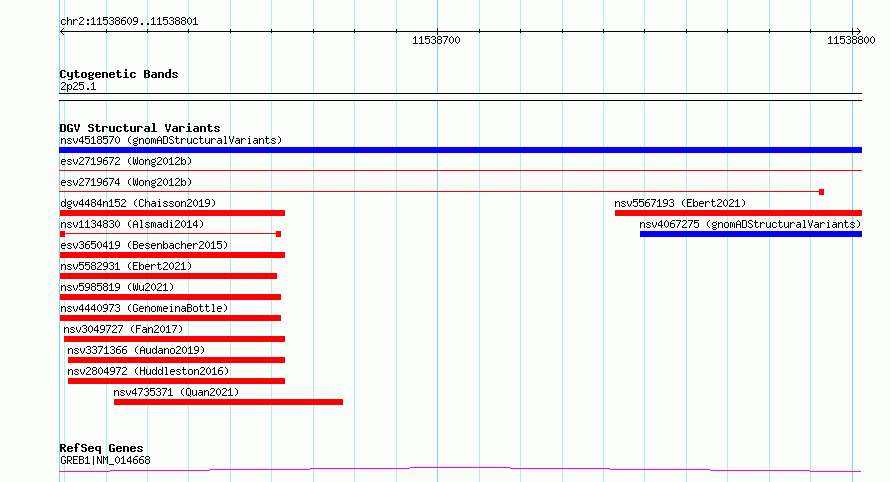This screenshot has width=890, height=482.
Task: Click the nsv1134830 thin red variant glyph
Action: pyautogui.click(x=170, y=234)
